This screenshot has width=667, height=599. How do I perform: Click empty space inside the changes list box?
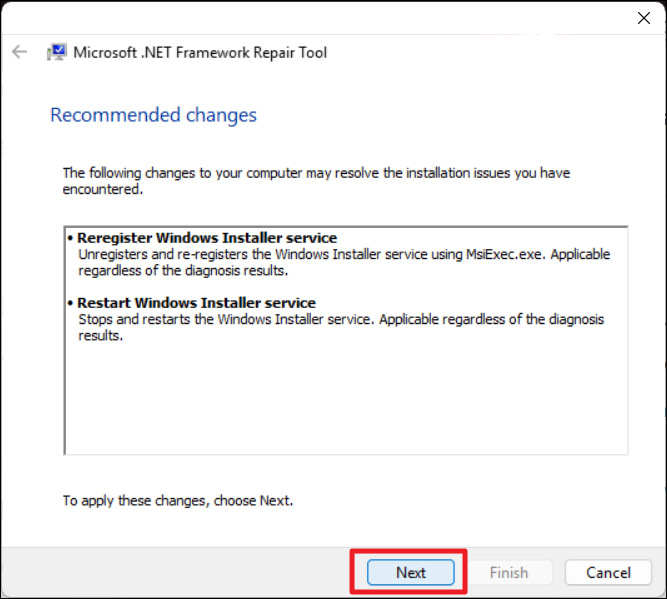pyautogui.click(x=345, y=400)
